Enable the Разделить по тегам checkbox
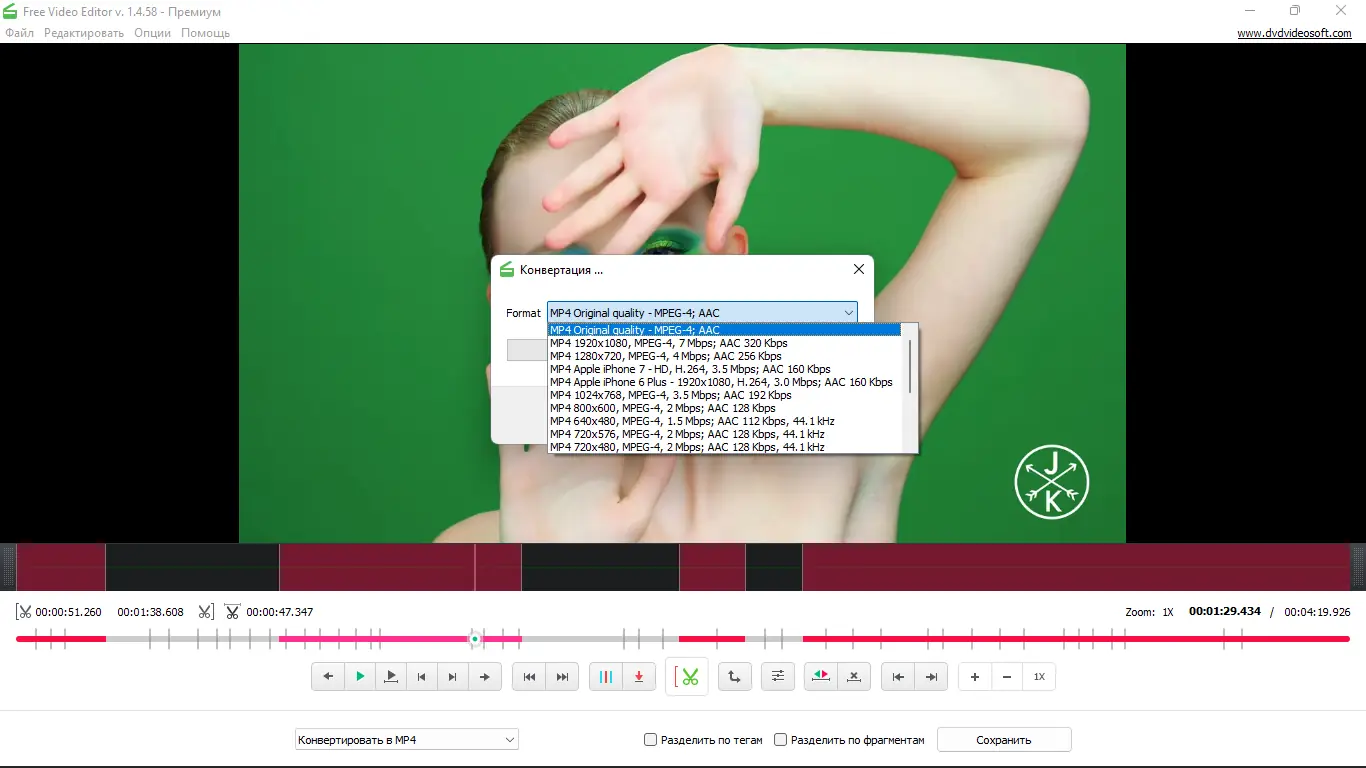 pyautogui.click(x=649, y=739)
